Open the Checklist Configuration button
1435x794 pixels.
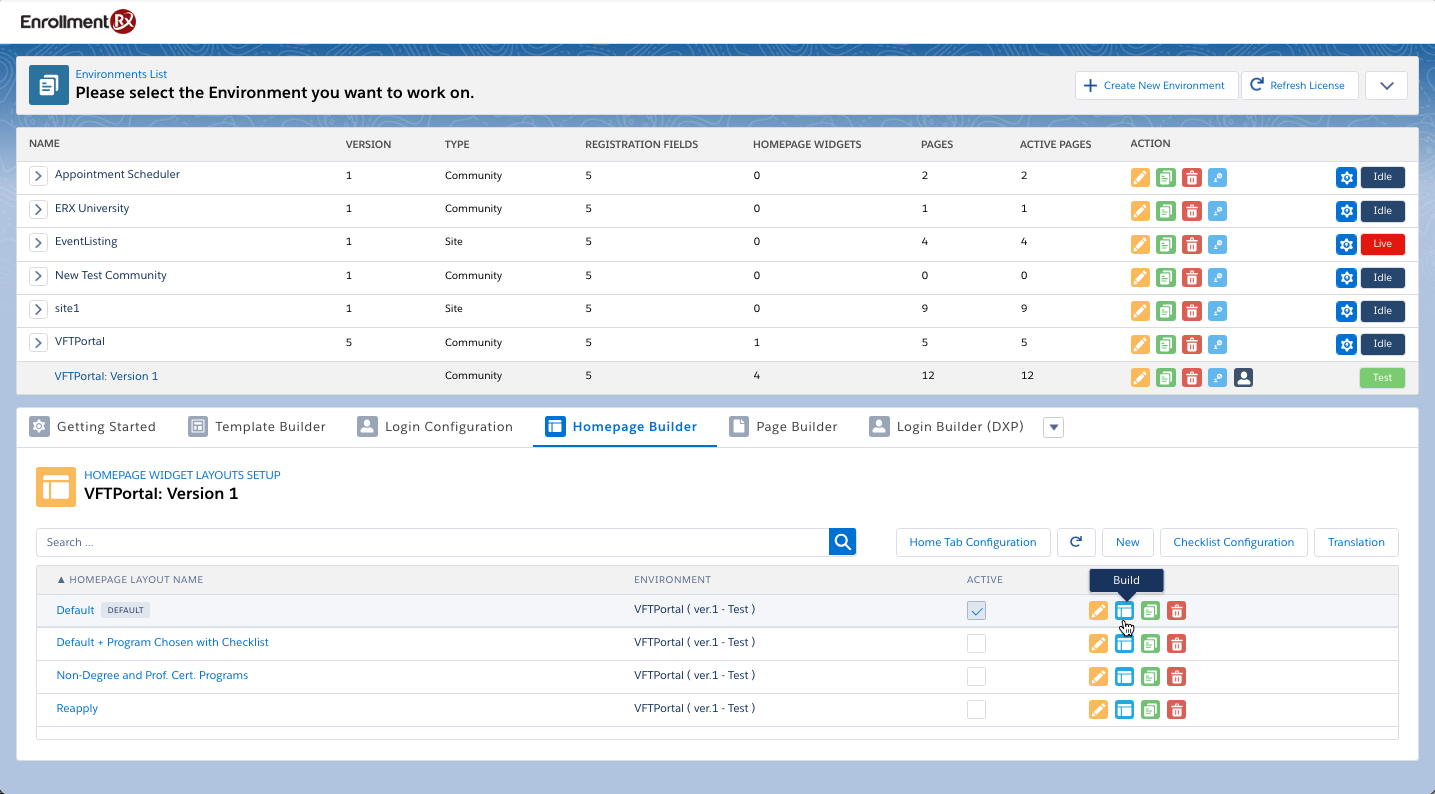pyautogui.click(x=1233, y=542)
